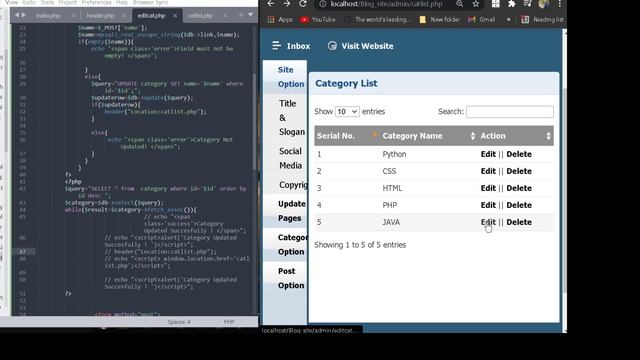
Task: Sort table by Category Name column
Action: [x=429, y=136]
